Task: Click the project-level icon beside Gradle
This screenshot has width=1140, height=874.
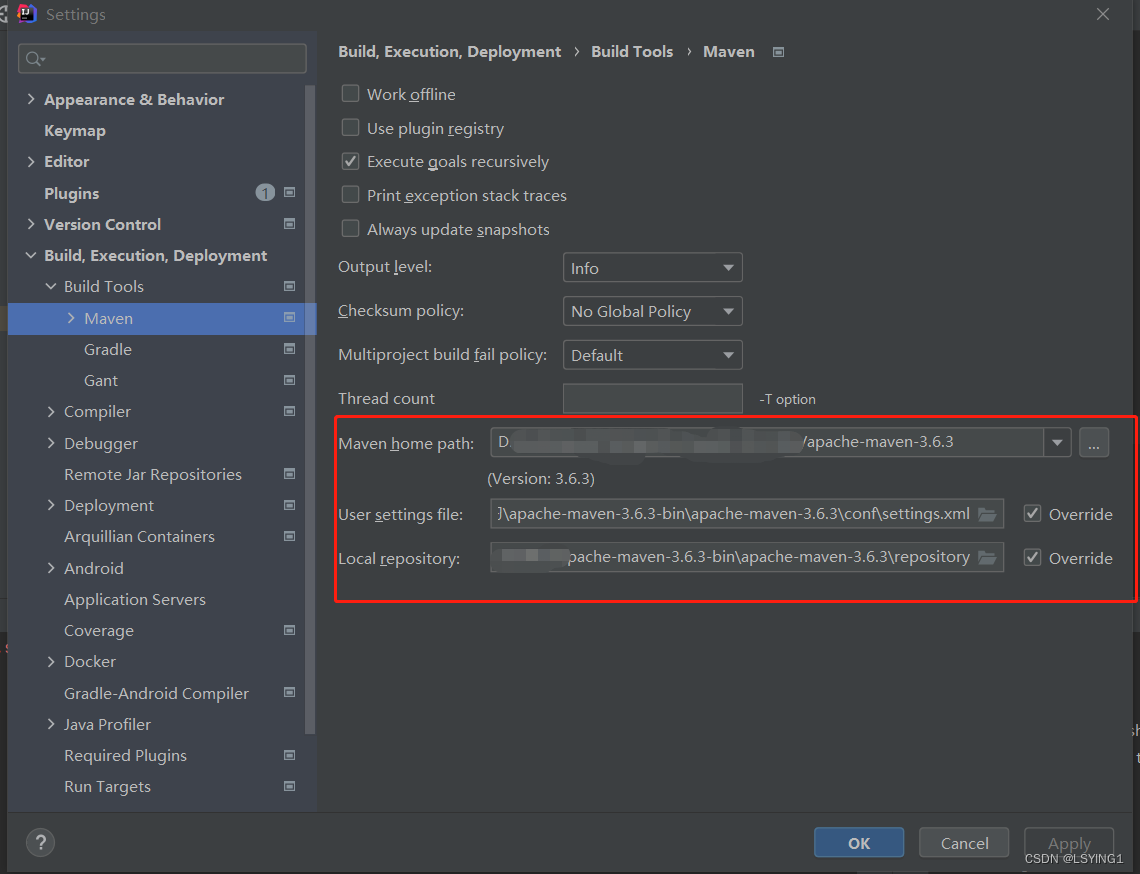Action: tap(289, 349)
